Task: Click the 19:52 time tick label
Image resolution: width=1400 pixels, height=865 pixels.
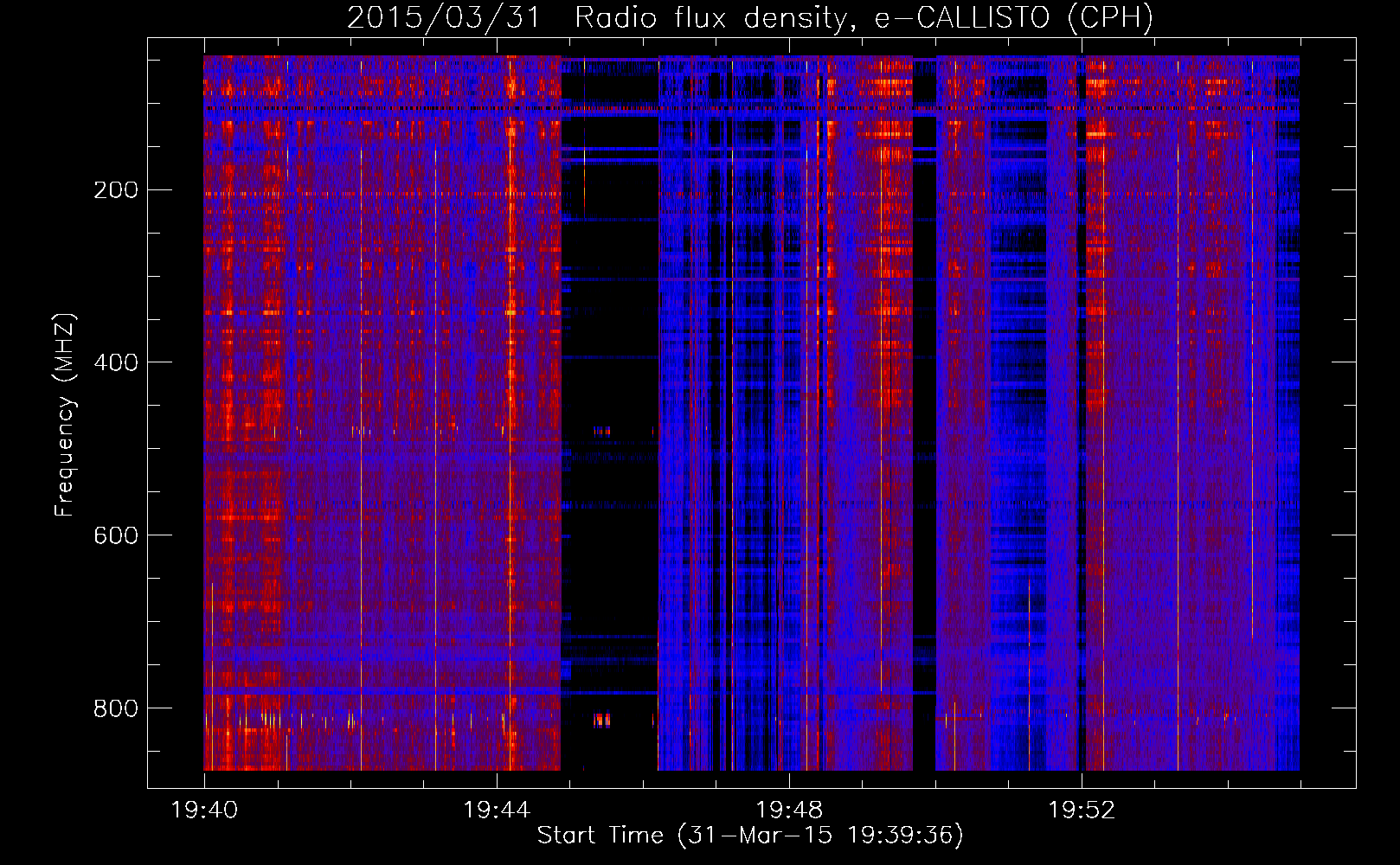Action: (x=1082, y=811)
